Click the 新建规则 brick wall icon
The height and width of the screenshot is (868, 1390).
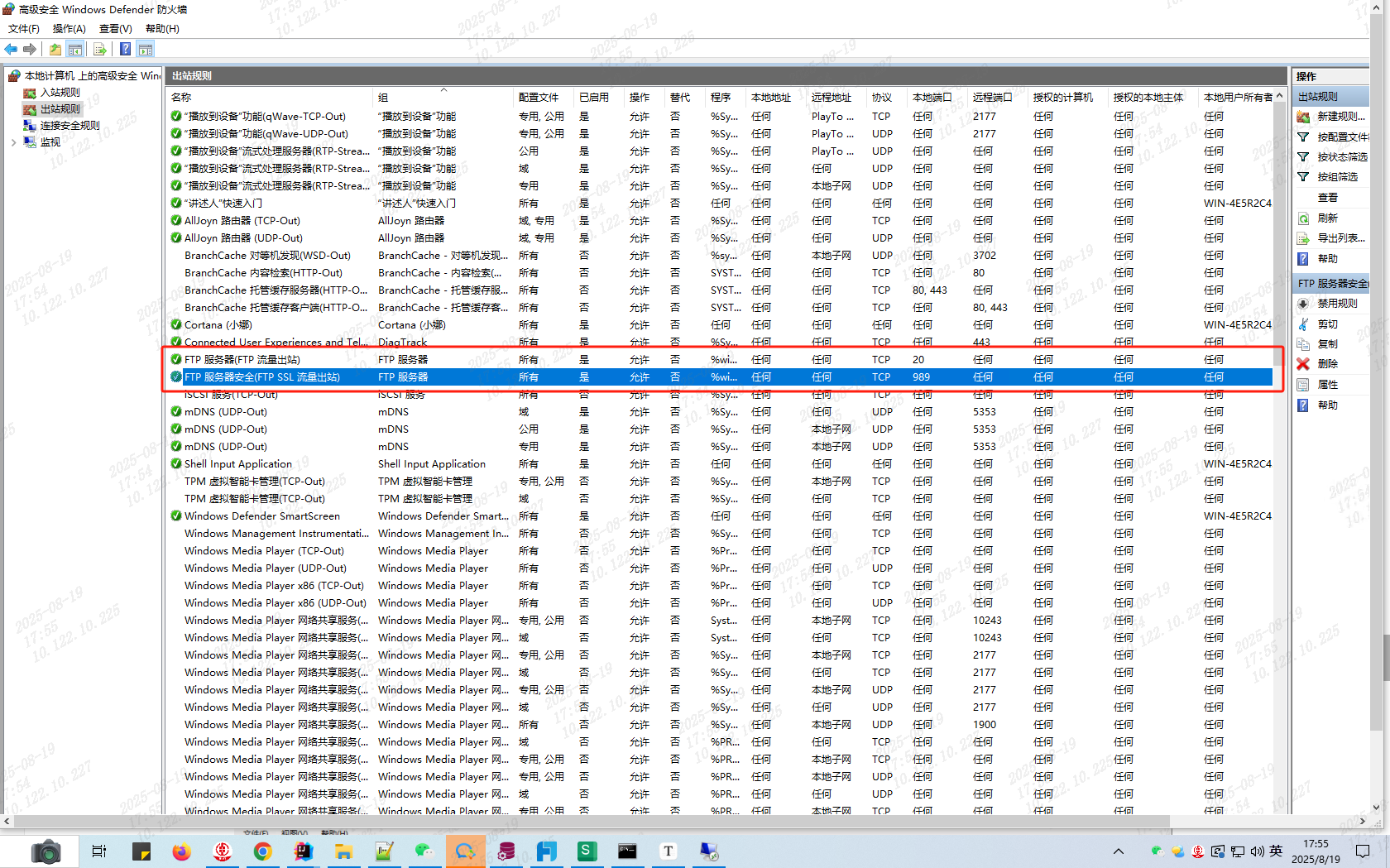pos(1303,117)
